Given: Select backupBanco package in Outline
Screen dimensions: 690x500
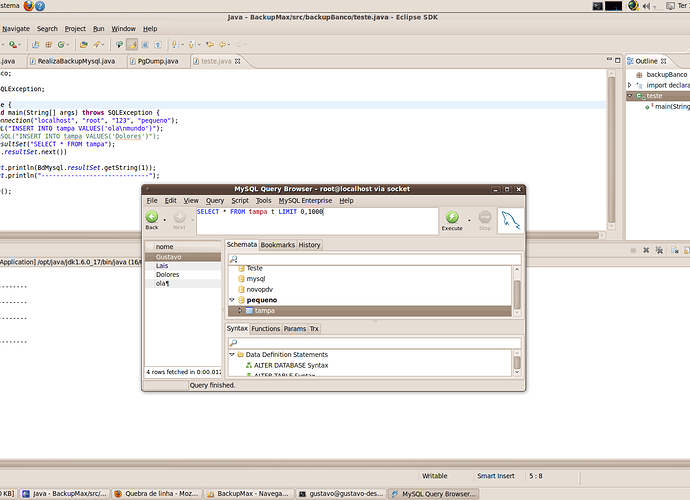Looking at the screenshot, I should [x=666, y=74].
